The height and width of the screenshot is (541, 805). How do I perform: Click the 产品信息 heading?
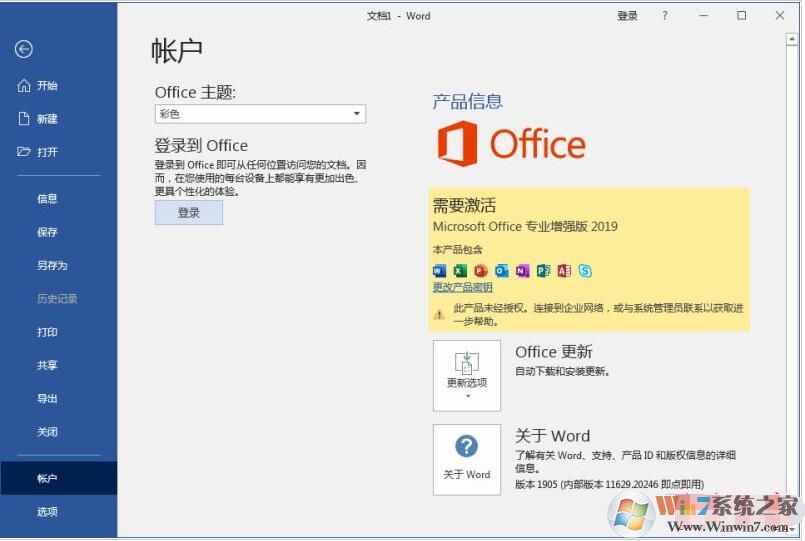(467, 102)
